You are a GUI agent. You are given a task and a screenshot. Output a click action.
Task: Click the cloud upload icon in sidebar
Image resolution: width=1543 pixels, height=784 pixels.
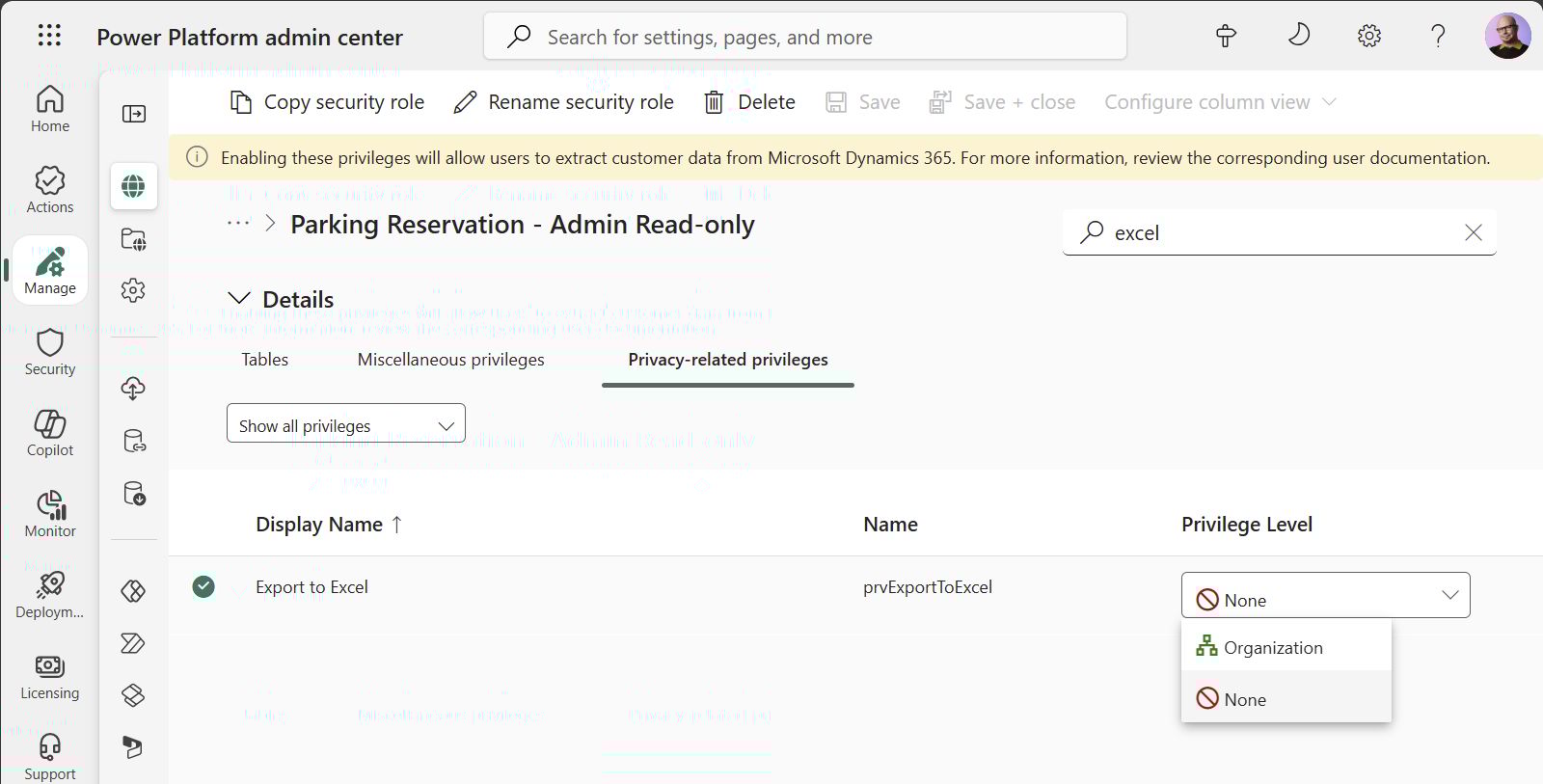point(134,389)
